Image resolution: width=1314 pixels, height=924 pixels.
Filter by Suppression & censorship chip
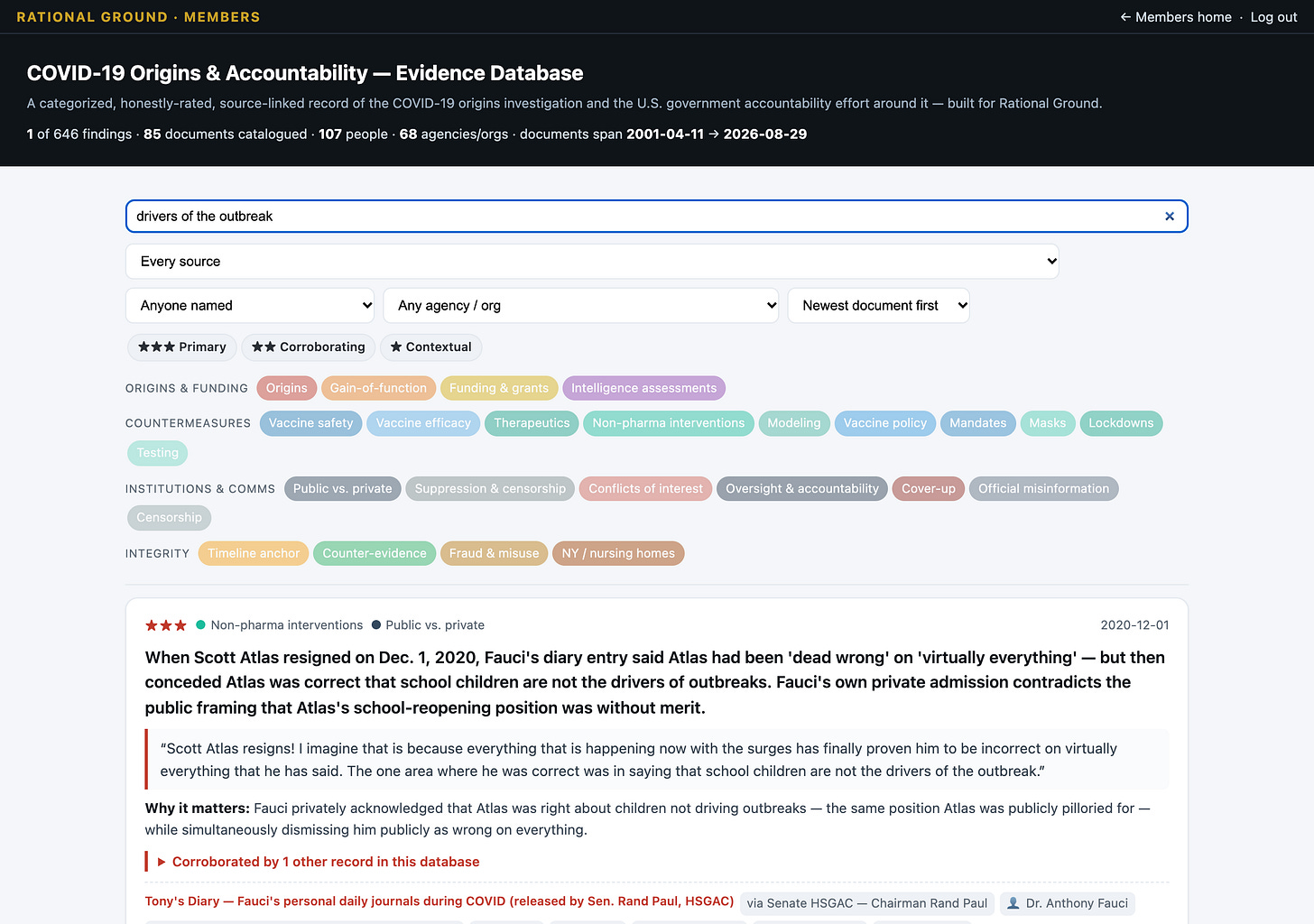tap(490, 489)
